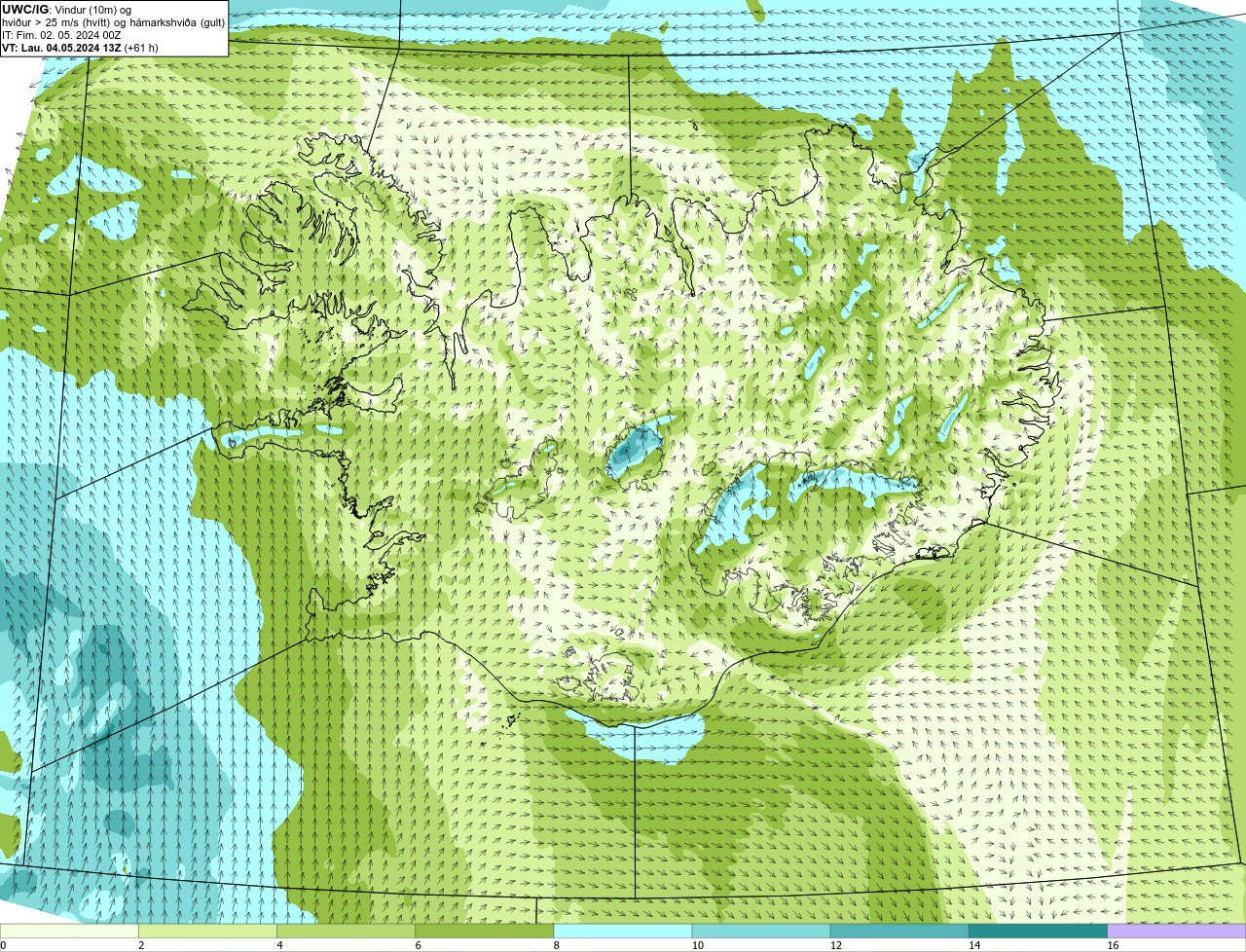Screen dimensions: 1246x952
Task: Click the legend scale label "14"
Action: click(x=973, y=945)
